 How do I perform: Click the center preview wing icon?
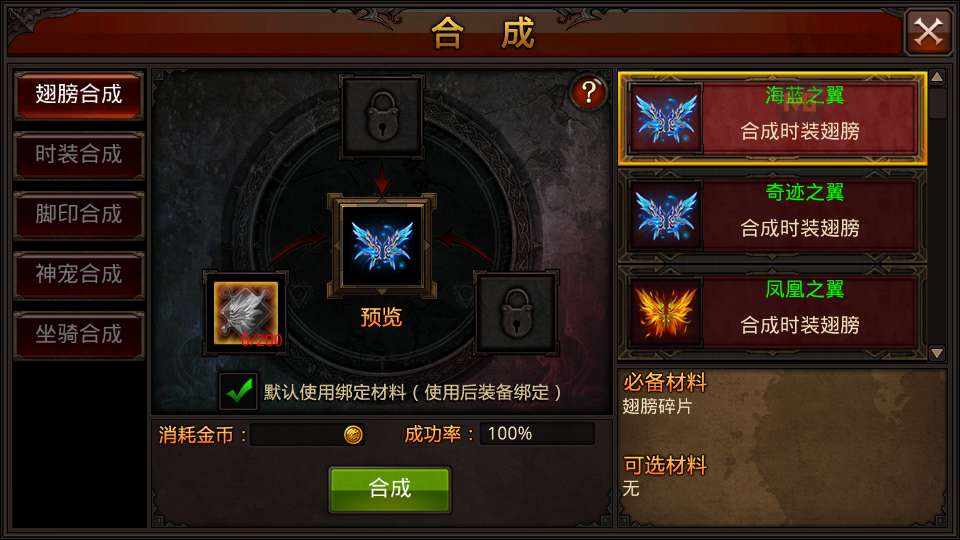pos(382,246)
